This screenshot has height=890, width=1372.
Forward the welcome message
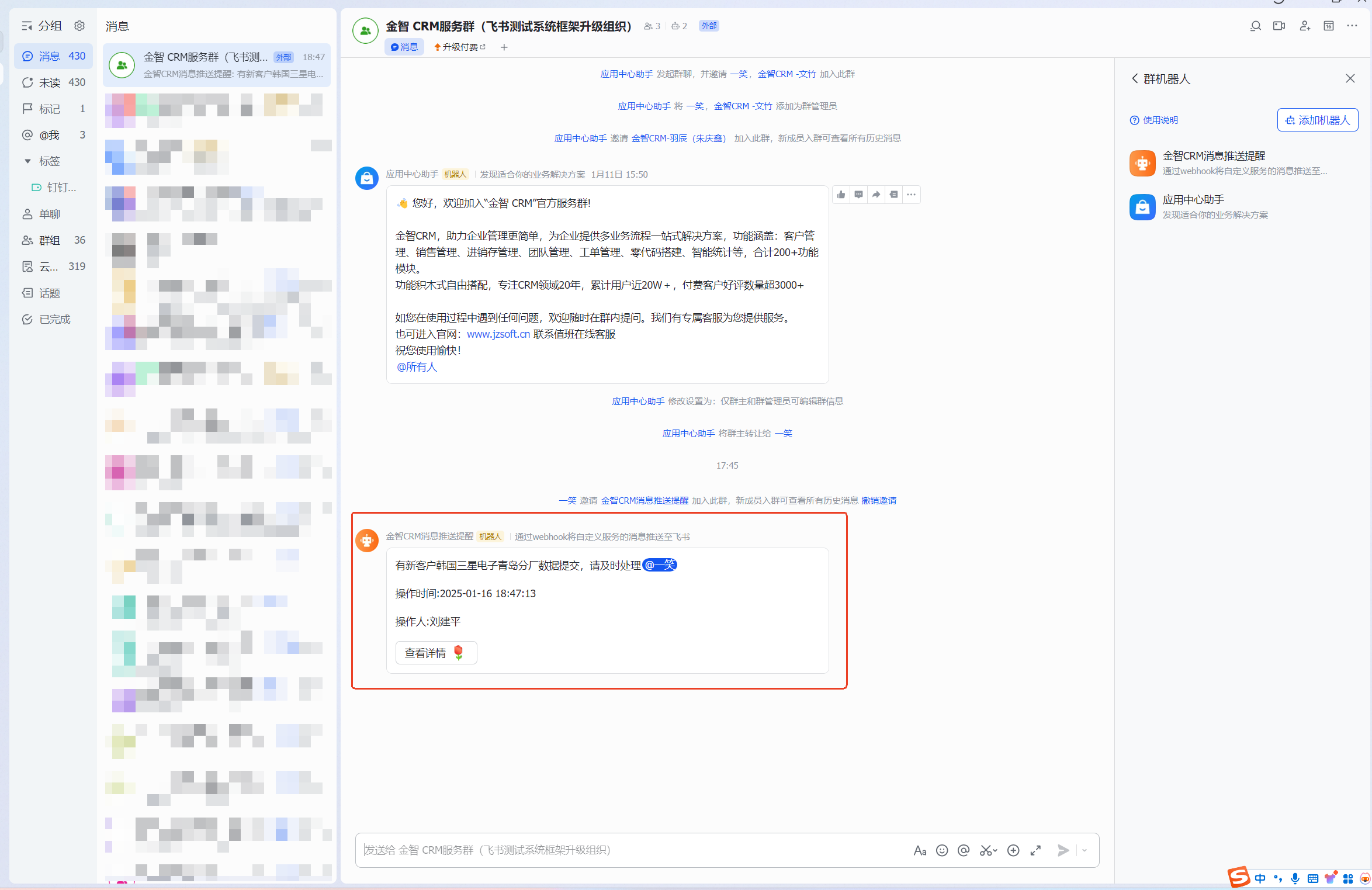(876, 195)
